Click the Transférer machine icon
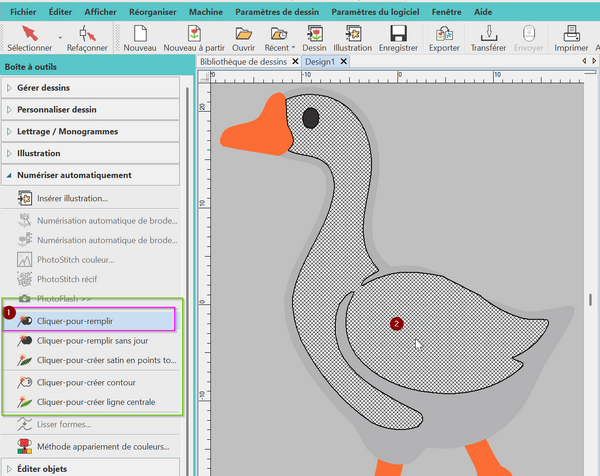Viewport: 600px width, 476px height. pos(487,37)
